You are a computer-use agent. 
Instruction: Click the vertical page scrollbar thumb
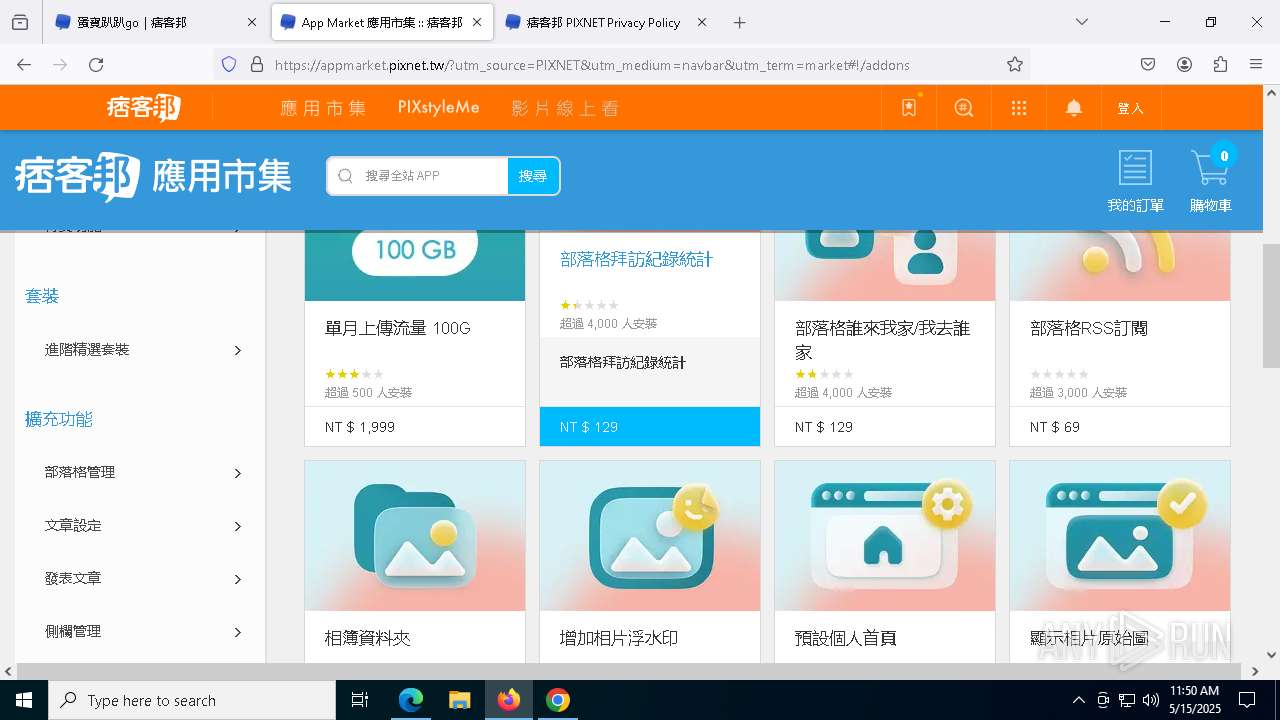pyautogui.click(x=1271, y=305)
